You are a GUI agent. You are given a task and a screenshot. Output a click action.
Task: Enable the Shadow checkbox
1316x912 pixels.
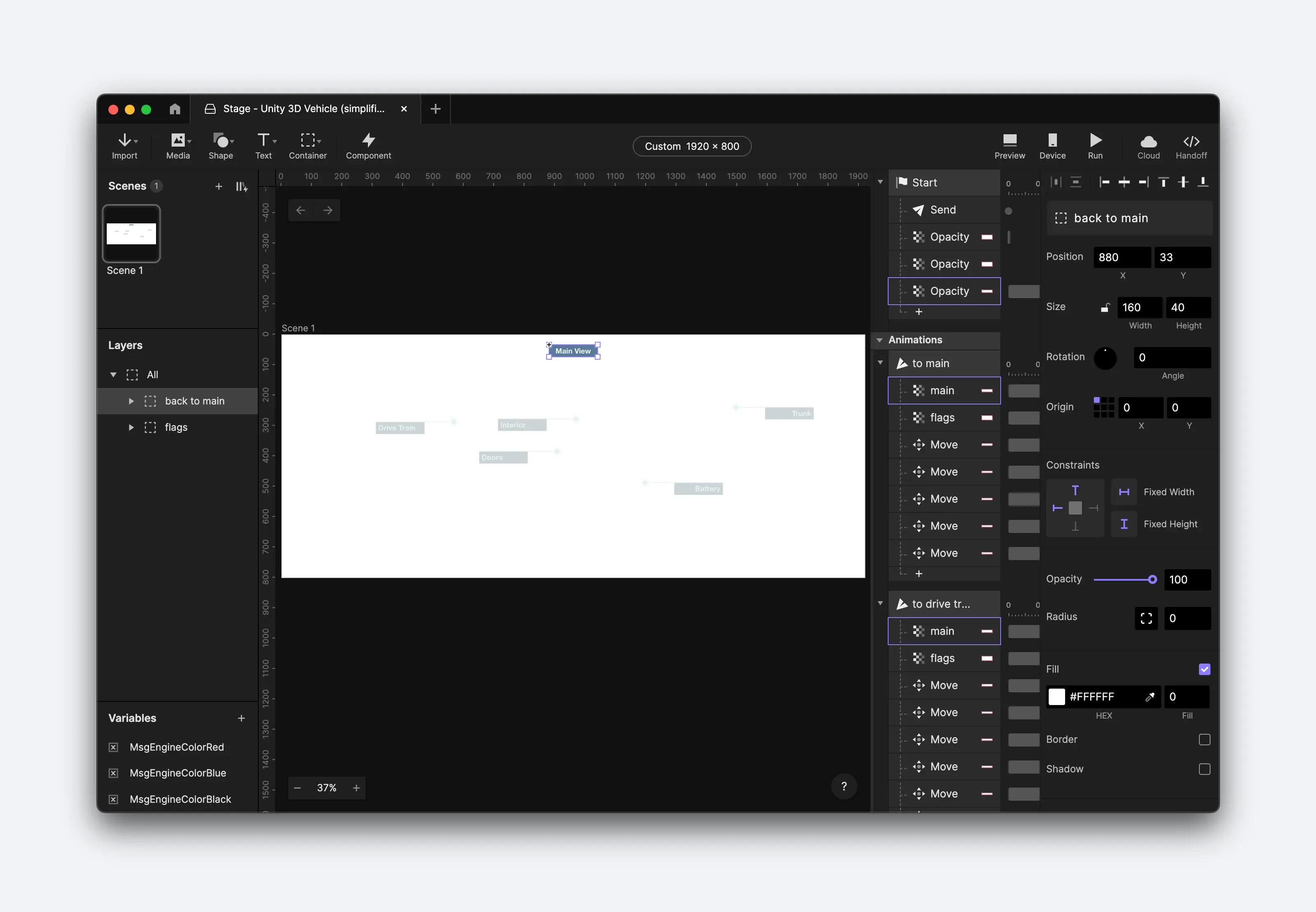coord(1204,769)
